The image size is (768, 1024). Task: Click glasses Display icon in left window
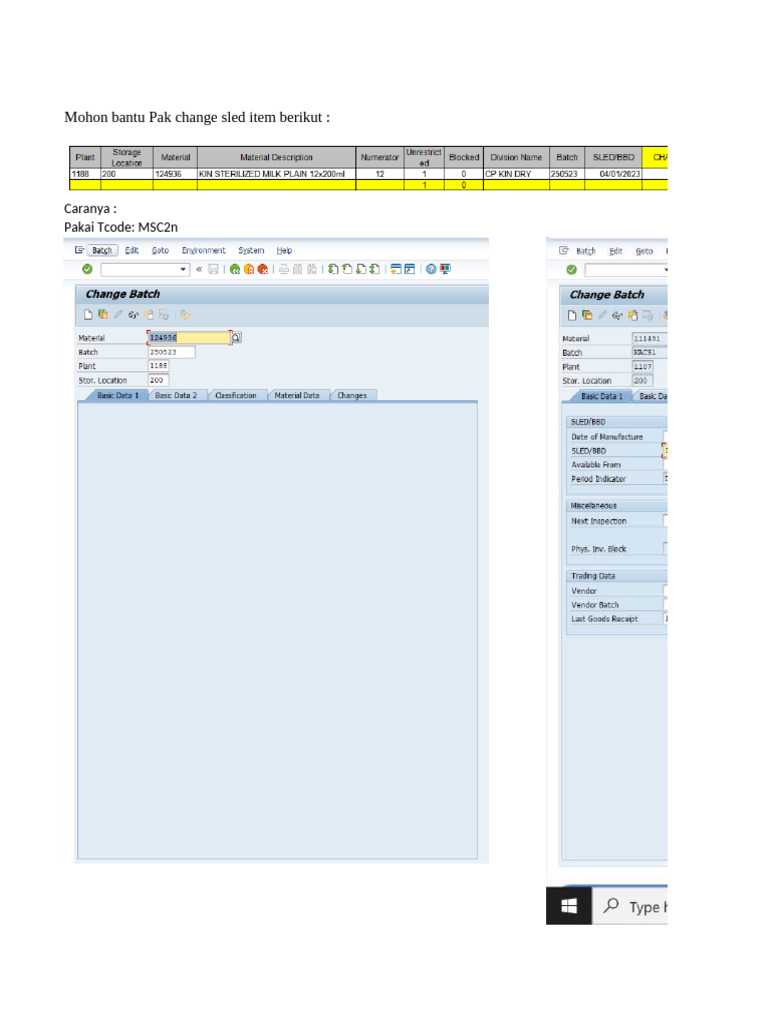(x=133, y=315)
